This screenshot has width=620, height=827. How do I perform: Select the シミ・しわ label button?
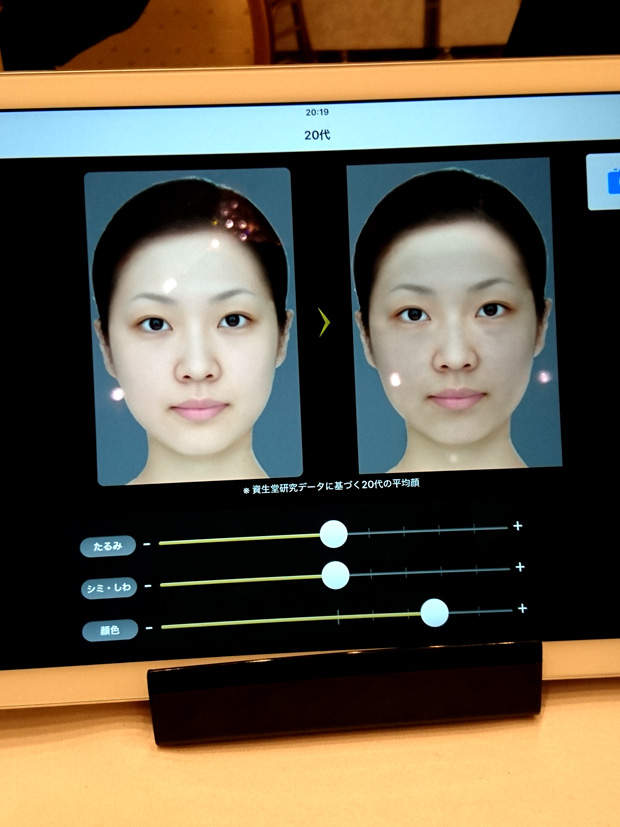109,588
